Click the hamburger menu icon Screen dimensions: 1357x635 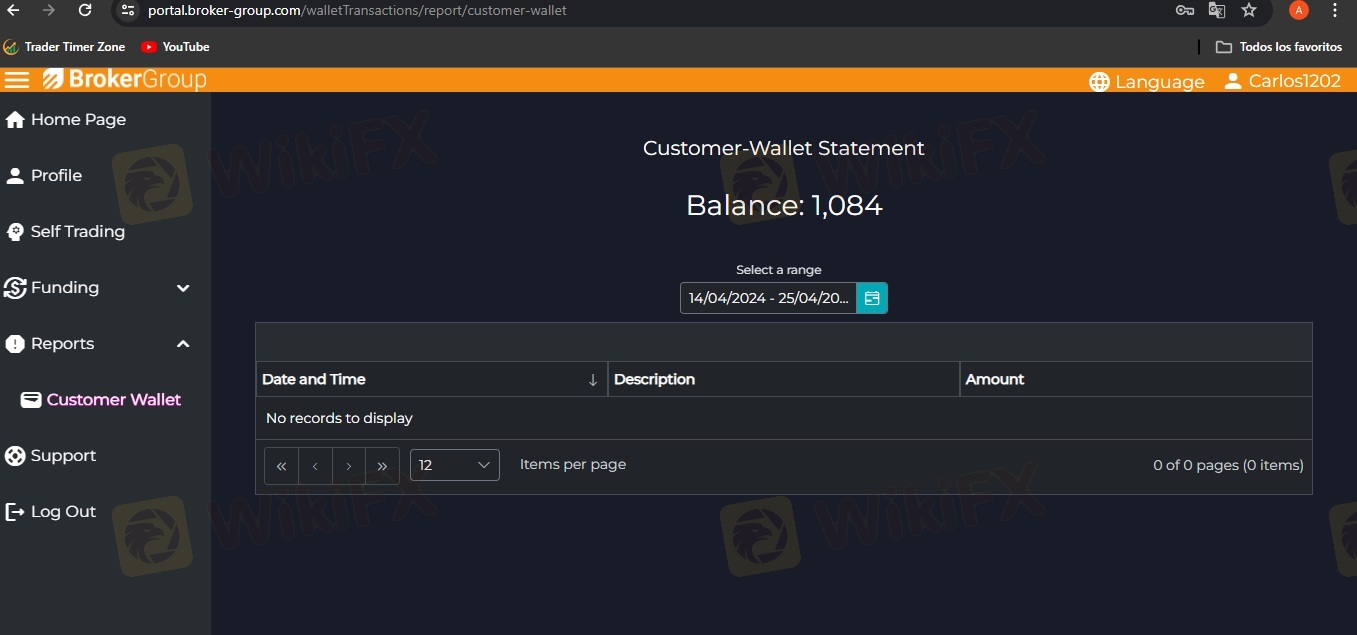coord(17,80)
